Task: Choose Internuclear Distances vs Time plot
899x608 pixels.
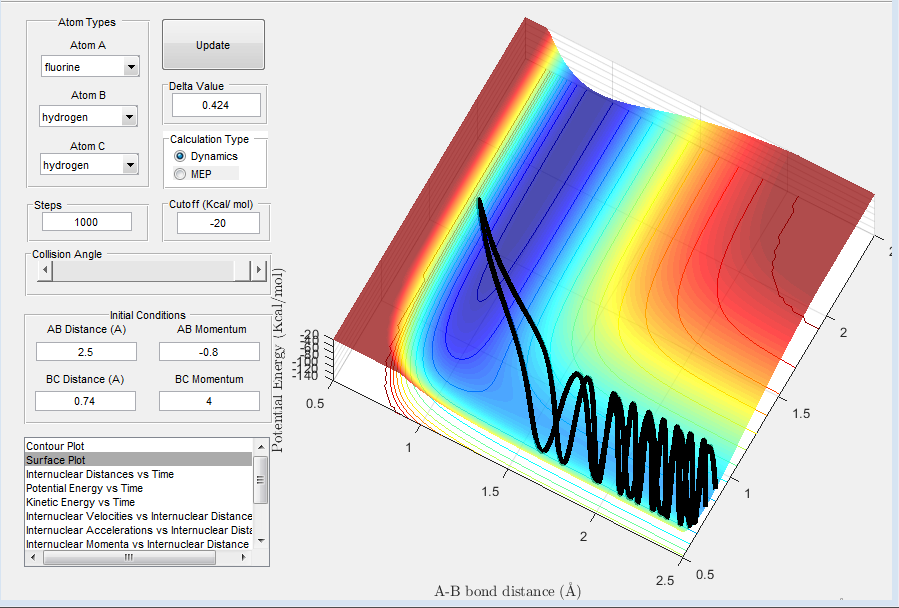Action: tap(138, 474)
